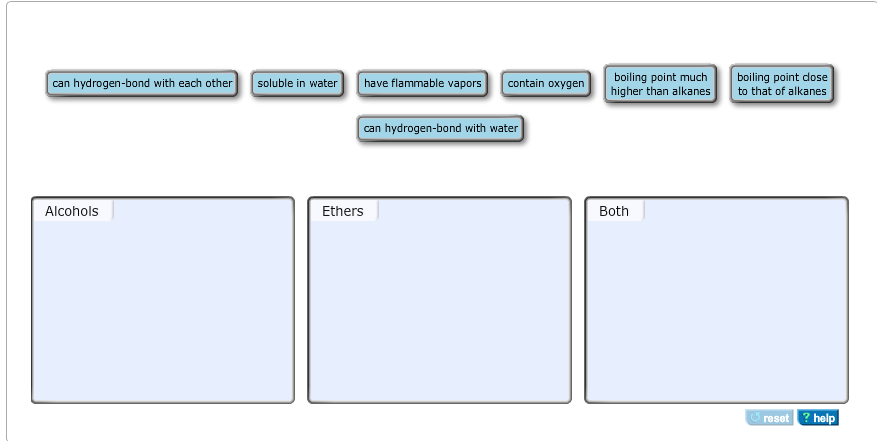Screen dimensions: 877x441
Task: Choose the 'contain oxygen' tile
Action: pos(546,84)
